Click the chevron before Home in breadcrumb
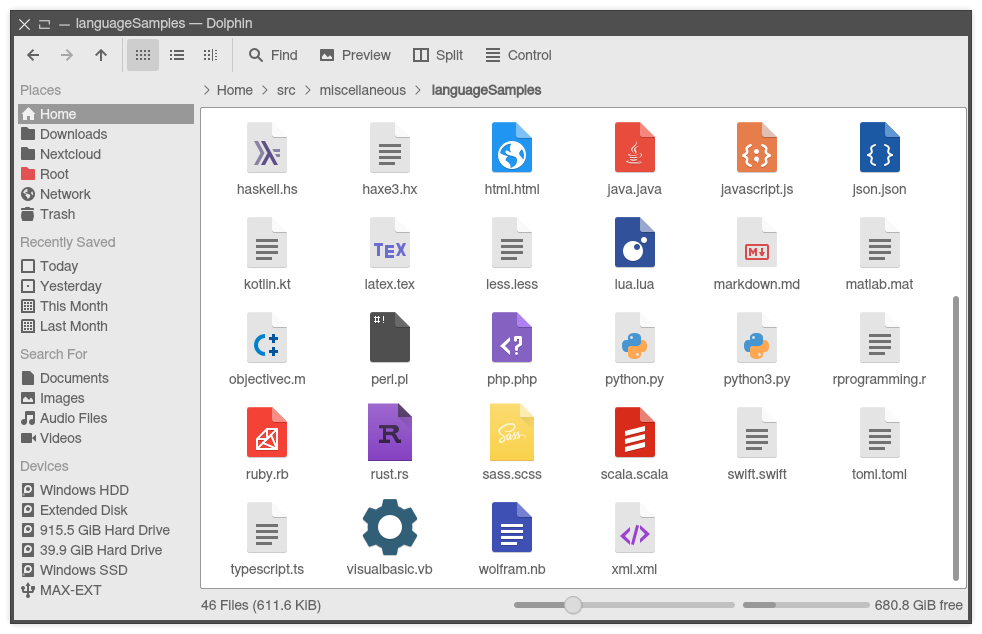The width and height of the screenshot is (982, 634). tap(207, 90)
